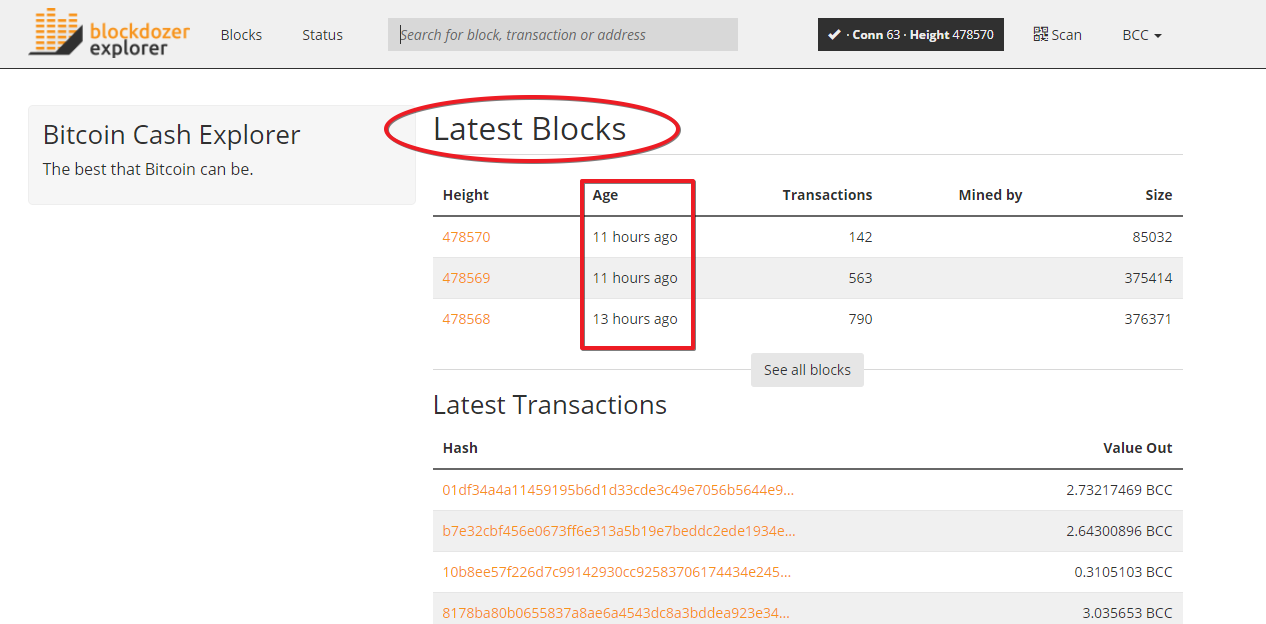Click the value 3.035653 BCC
The height and width of the screenshot is (624, 1266).
[x=1127, y=613]
